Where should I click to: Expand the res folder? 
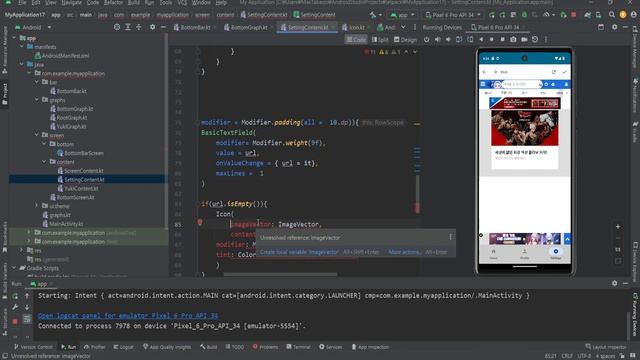[x=22, y=250]
